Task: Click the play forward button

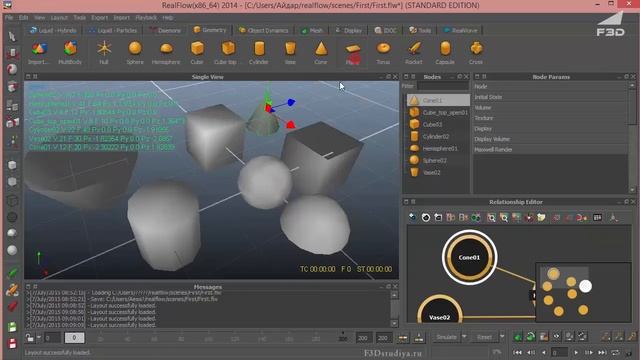Action: click(576, 352)
